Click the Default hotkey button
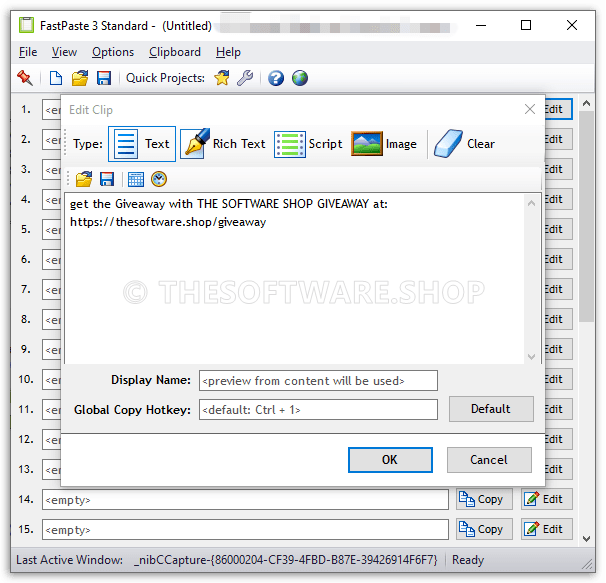Viewport: 606px width, 583px height. 491,409
